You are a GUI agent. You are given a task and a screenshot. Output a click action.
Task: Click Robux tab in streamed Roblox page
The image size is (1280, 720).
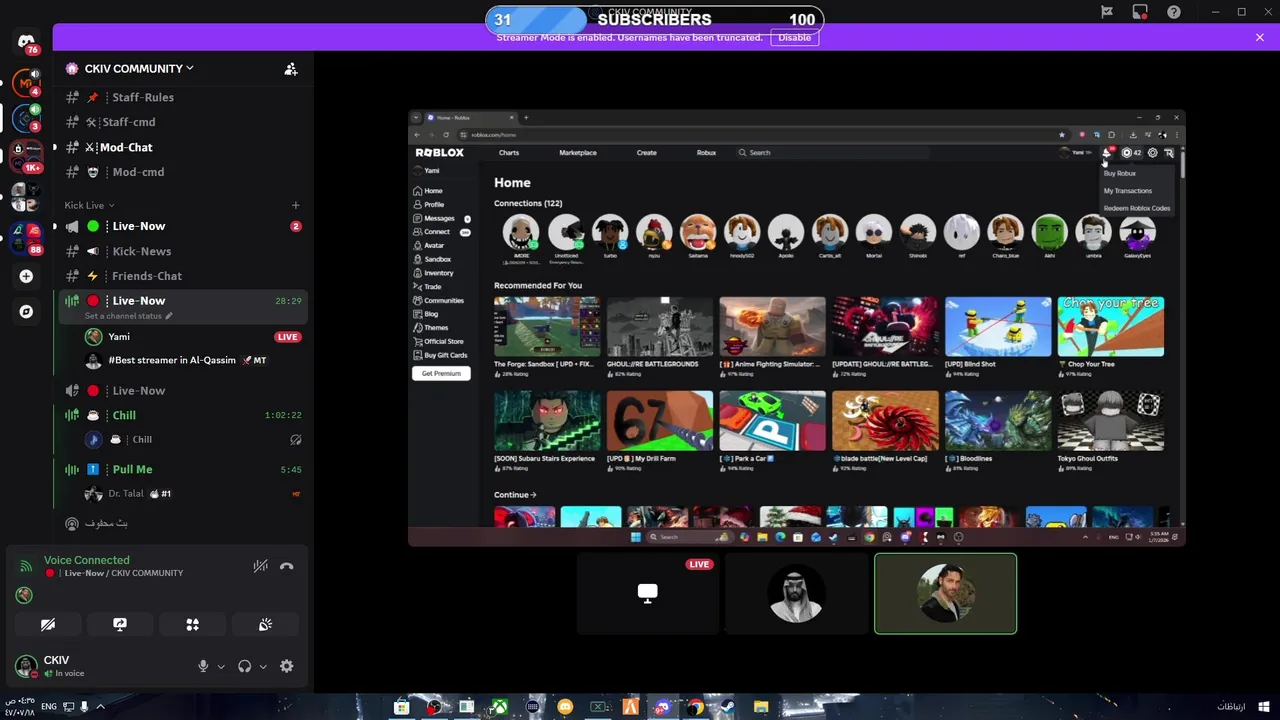706,153
